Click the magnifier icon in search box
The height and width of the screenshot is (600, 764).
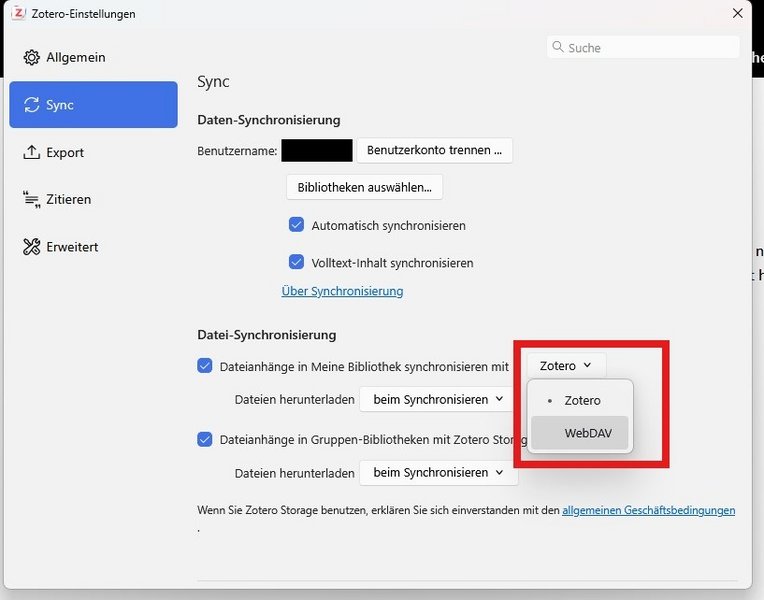tap(558, 48)
